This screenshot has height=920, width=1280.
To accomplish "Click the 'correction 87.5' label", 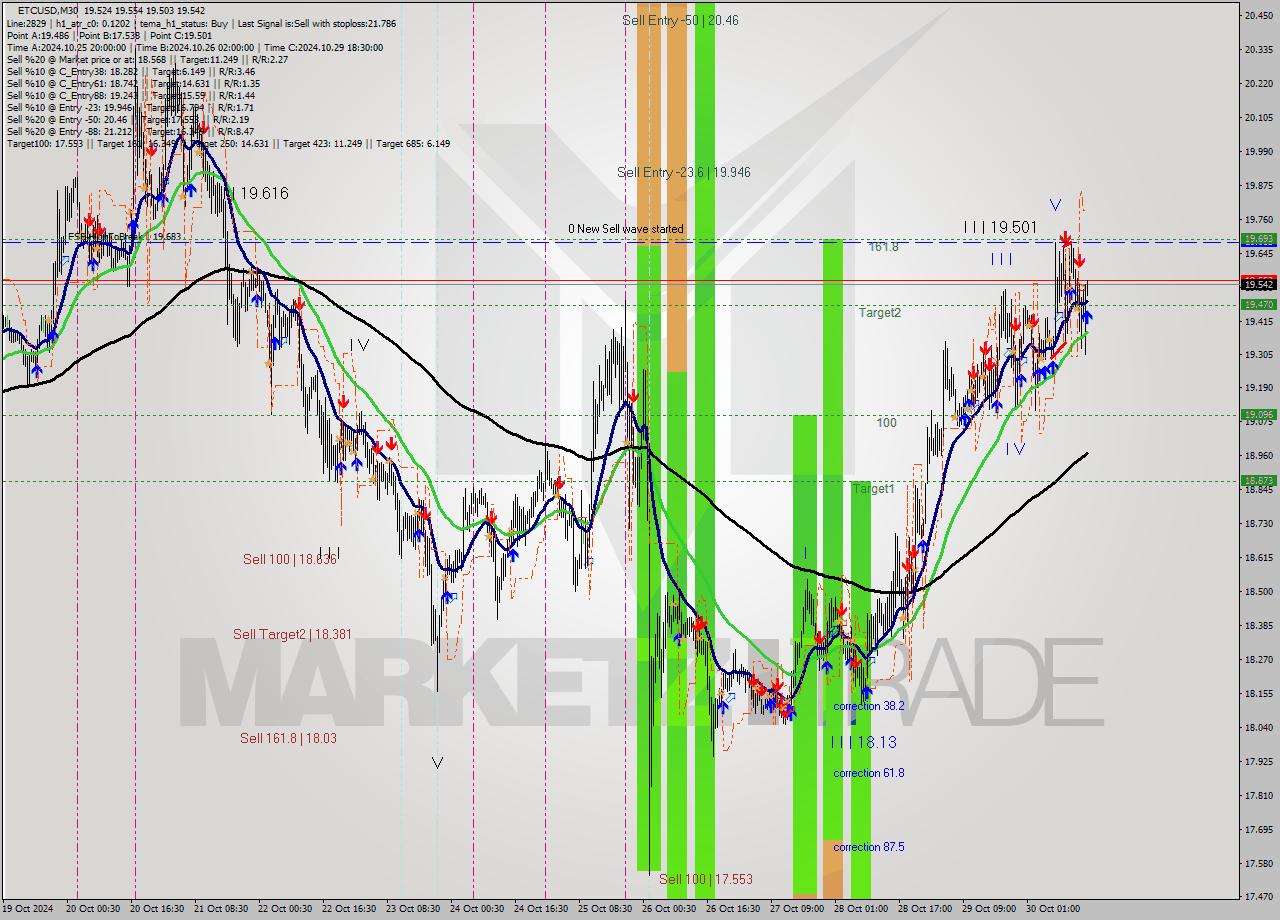I will (x=869, y=847).
